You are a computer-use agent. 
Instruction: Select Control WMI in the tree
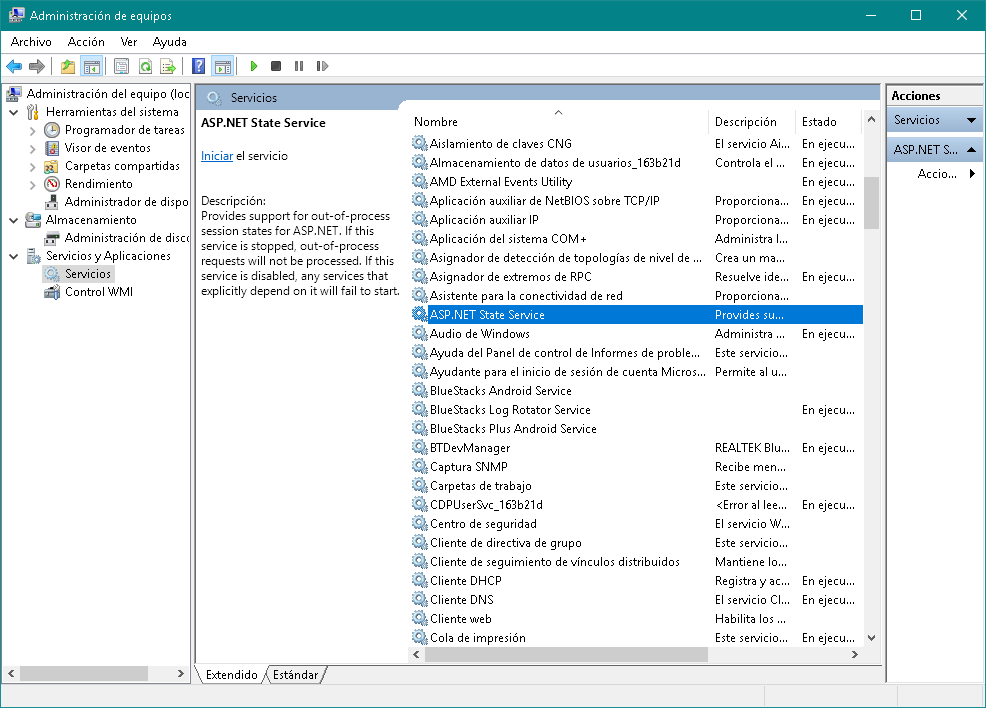98,292
